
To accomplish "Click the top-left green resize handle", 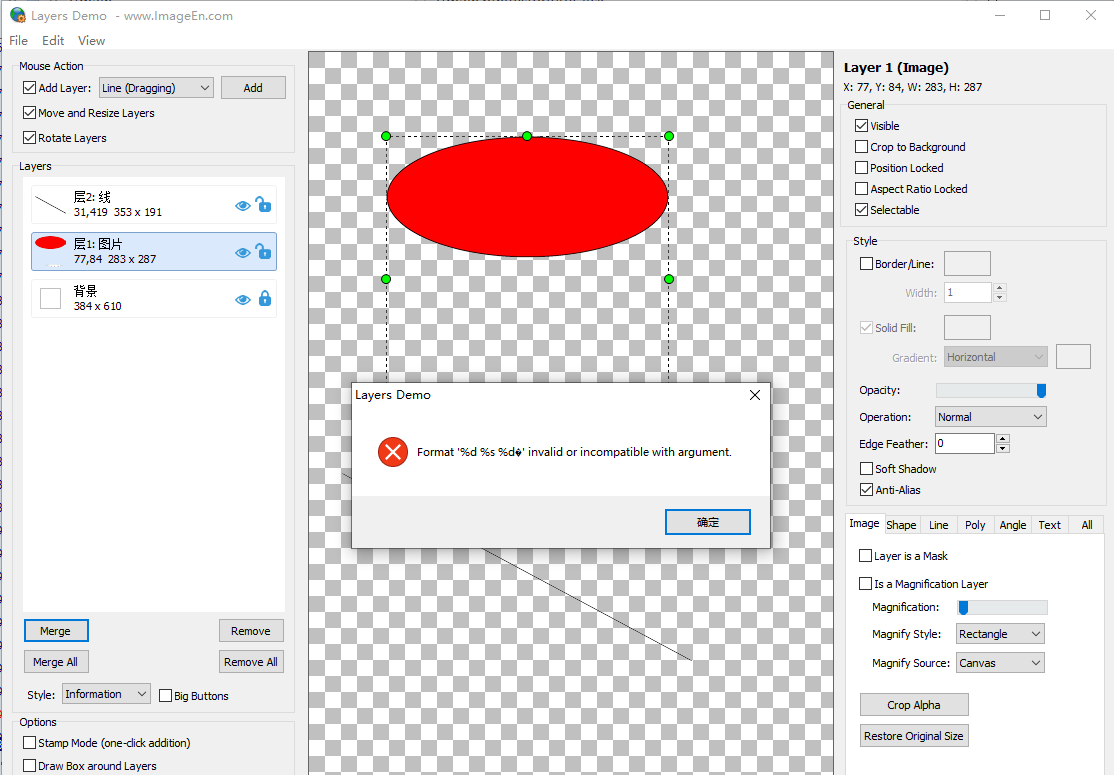I will tap(386, 136).
